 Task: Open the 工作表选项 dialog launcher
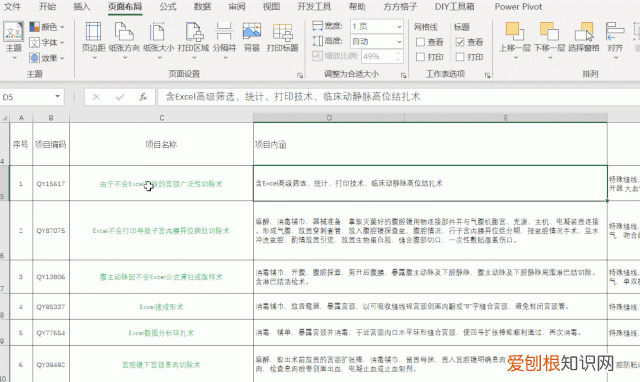click(487, 76)
